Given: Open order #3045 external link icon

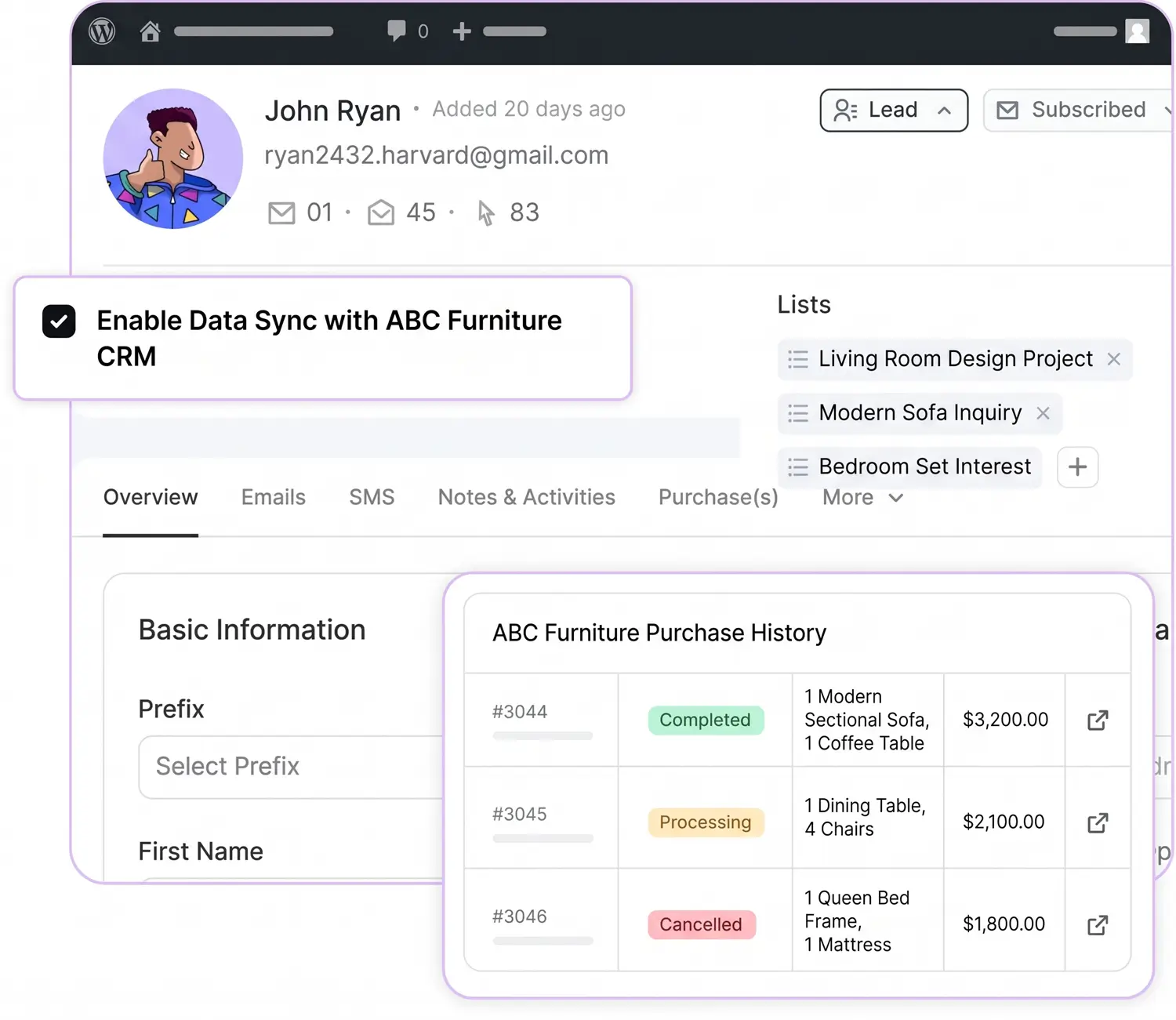Looking at the screenshot, I should (1098, 822).
